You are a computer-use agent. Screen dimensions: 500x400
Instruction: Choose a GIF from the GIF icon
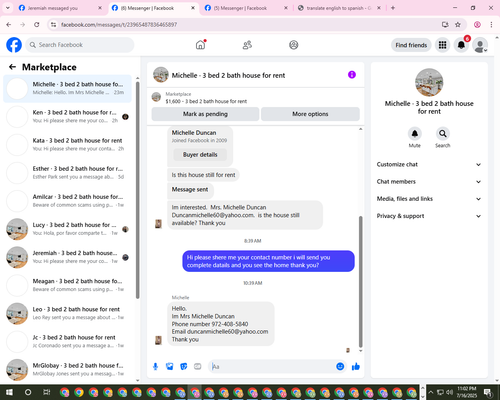pyautogui.click(x=198, y=367)
